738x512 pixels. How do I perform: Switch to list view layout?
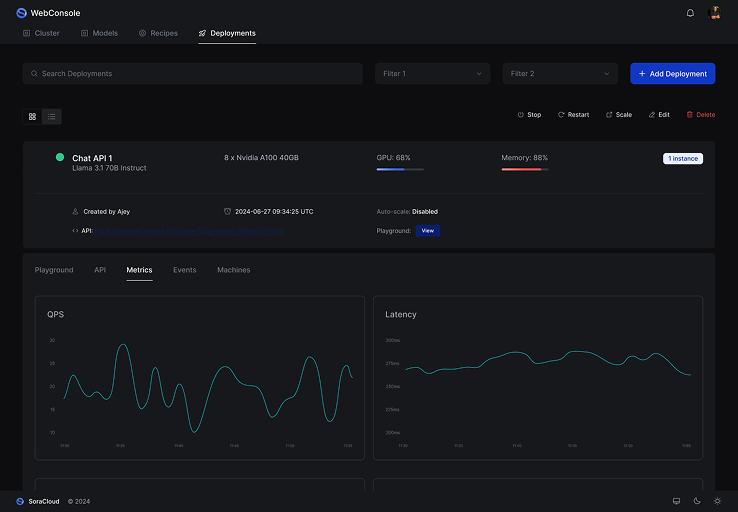pyautogui.click(x=52, y=116)
